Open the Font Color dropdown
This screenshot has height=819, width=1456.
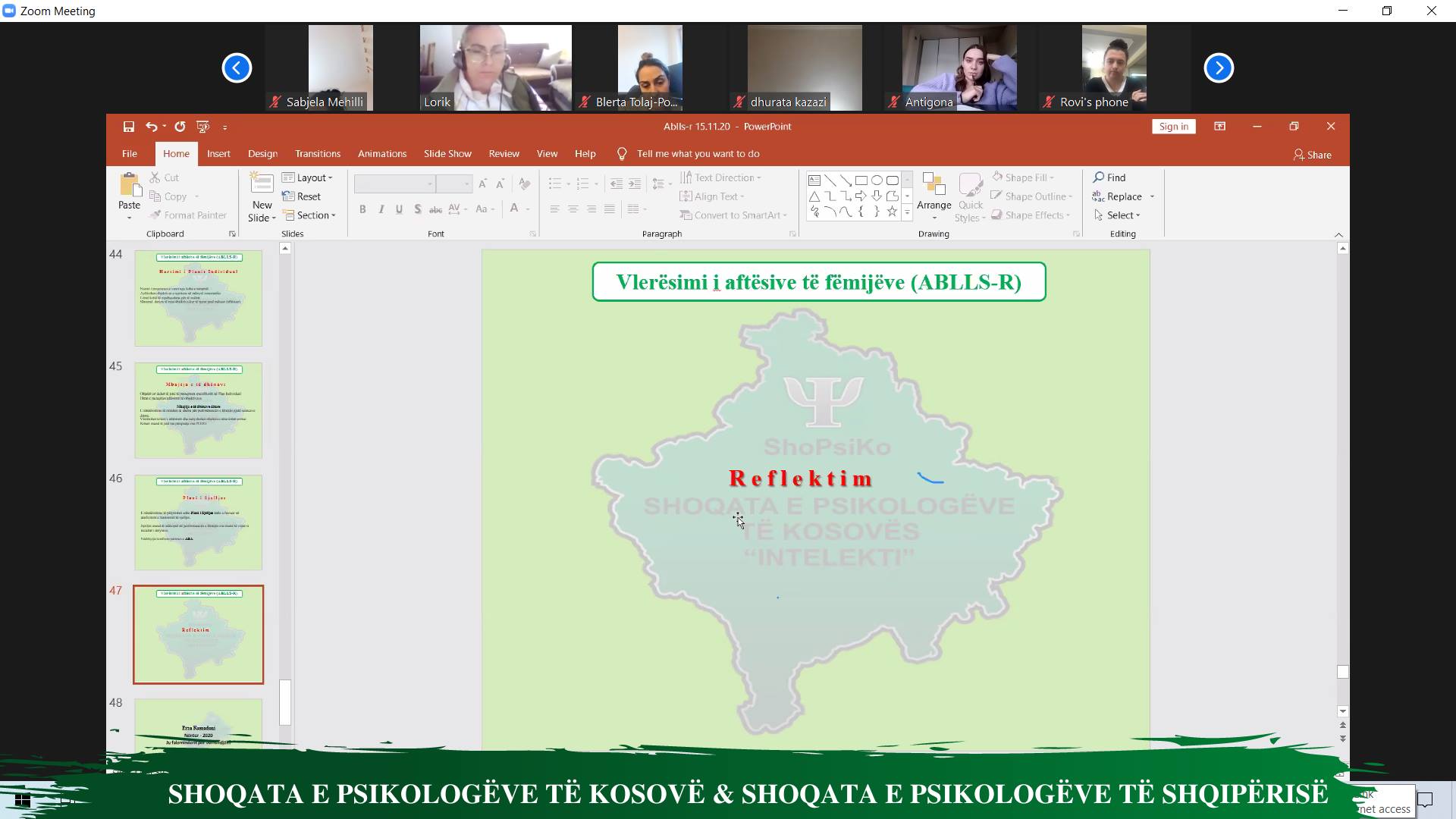527,209
